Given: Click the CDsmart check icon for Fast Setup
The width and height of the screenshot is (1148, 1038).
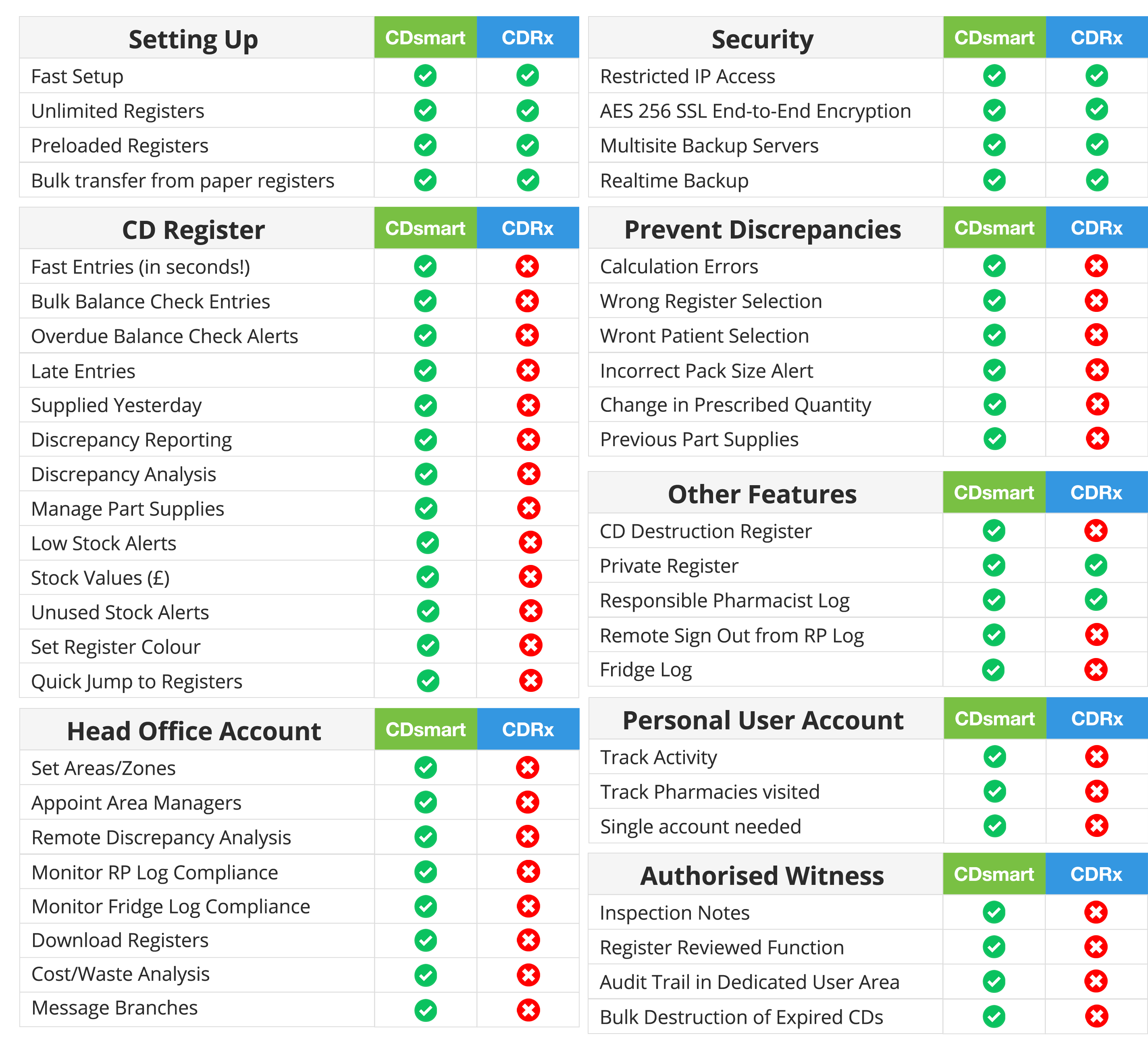Looking at the screenshot, I should 425,76.
